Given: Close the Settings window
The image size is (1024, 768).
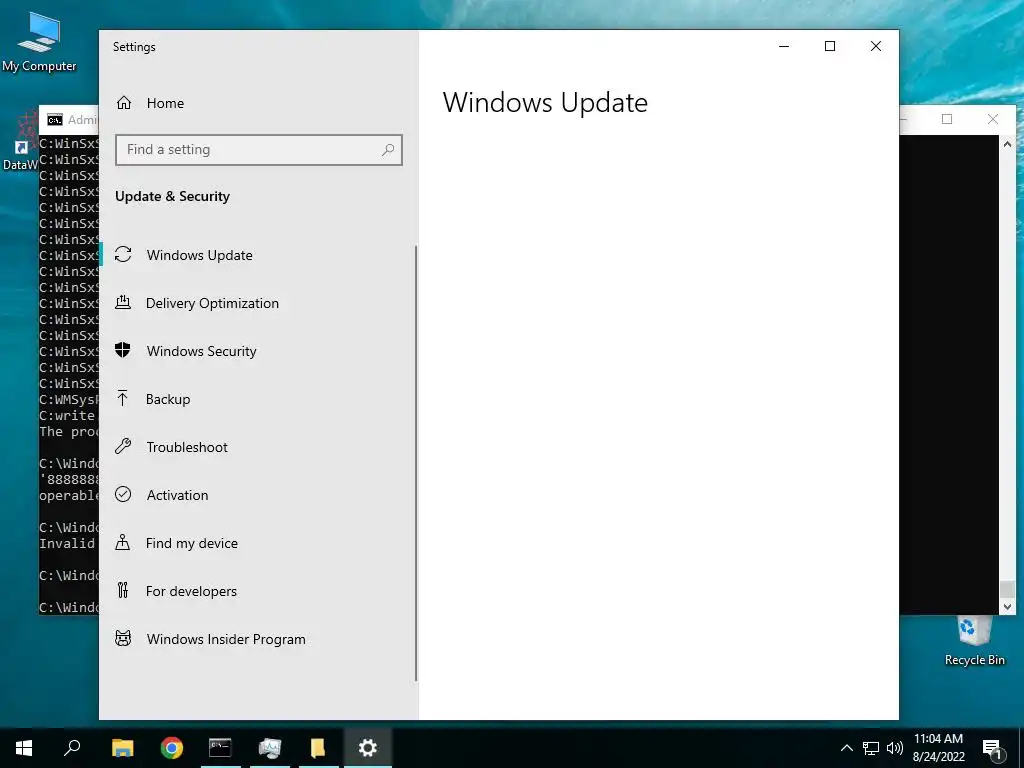Looking at the screenshot, I should 876,46.
